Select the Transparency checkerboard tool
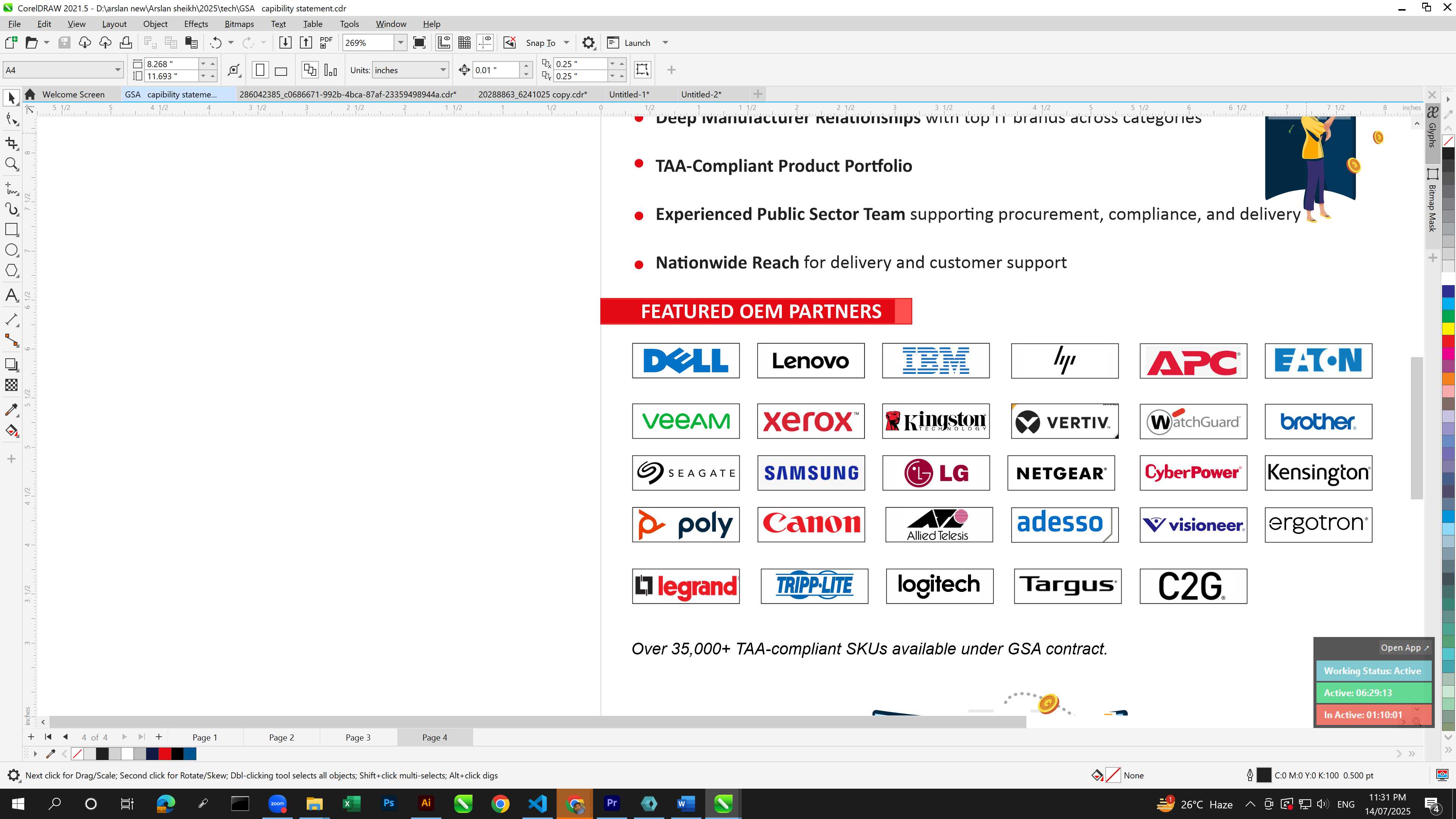This screenshot has height=819, width=1456. 11,385
